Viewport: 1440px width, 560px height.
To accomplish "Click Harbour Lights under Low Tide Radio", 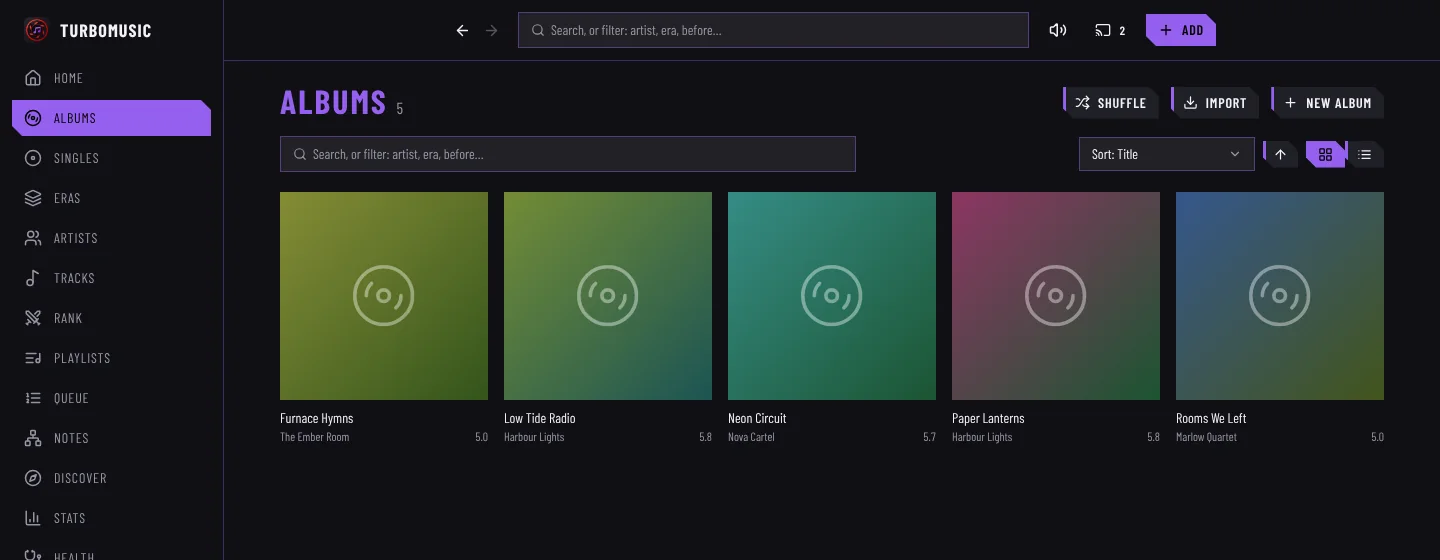I will tap(534, 437).
